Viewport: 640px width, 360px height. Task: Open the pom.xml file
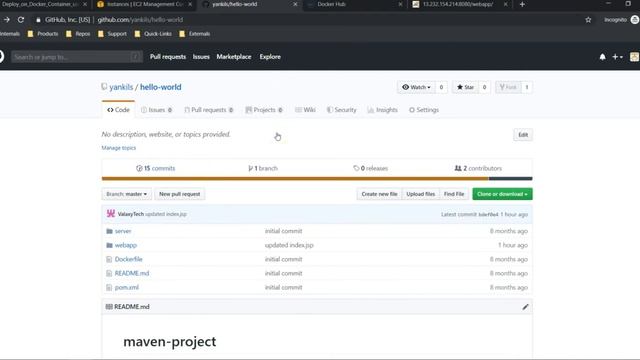tap(127, 287)
